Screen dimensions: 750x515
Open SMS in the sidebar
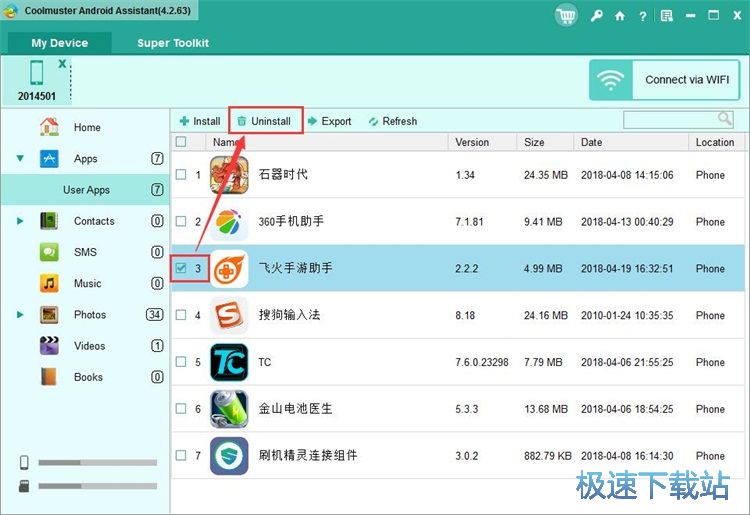(85, 252)
